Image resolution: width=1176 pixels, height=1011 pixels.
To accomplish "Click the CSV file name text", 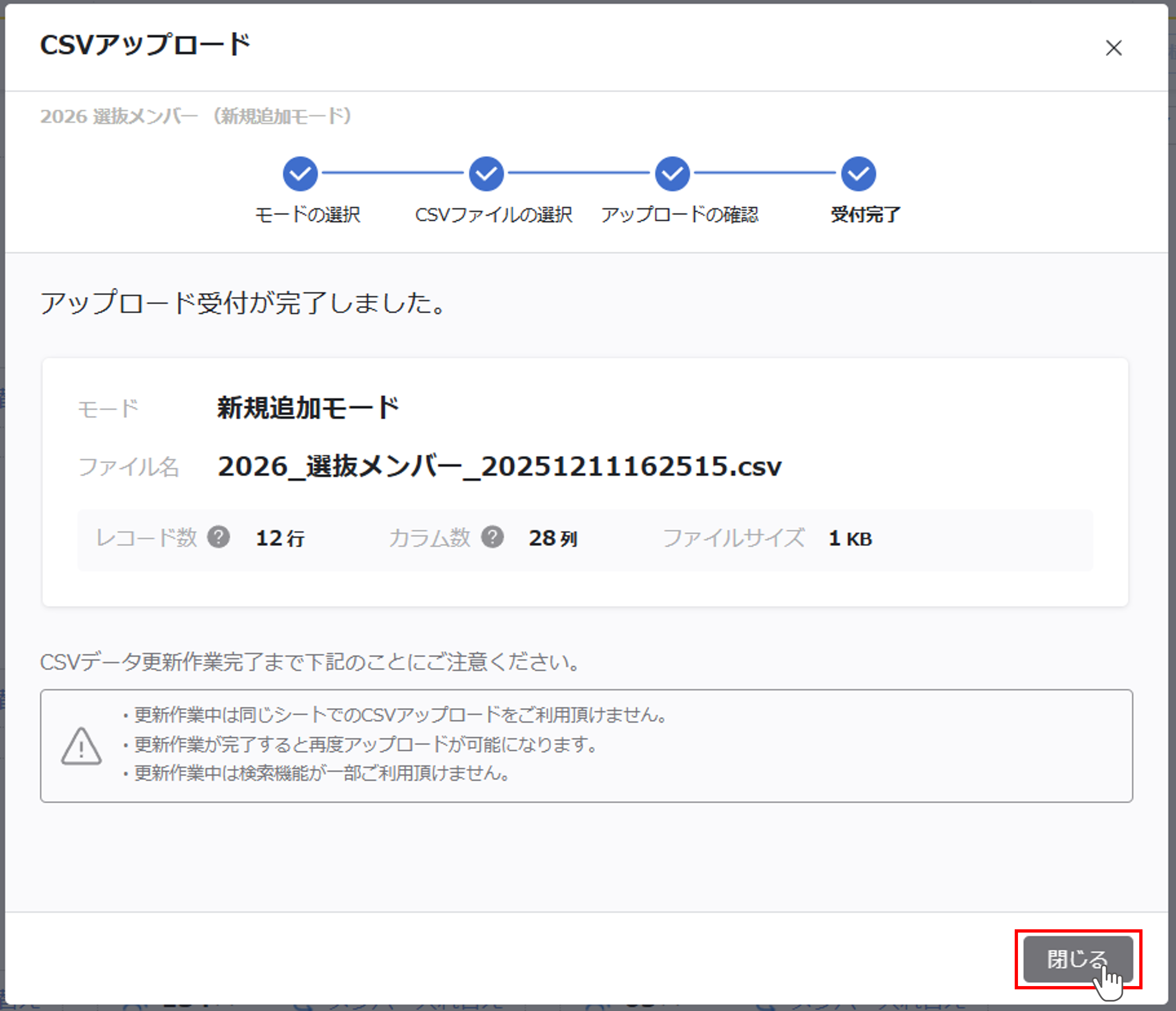I will click(499, 466).
